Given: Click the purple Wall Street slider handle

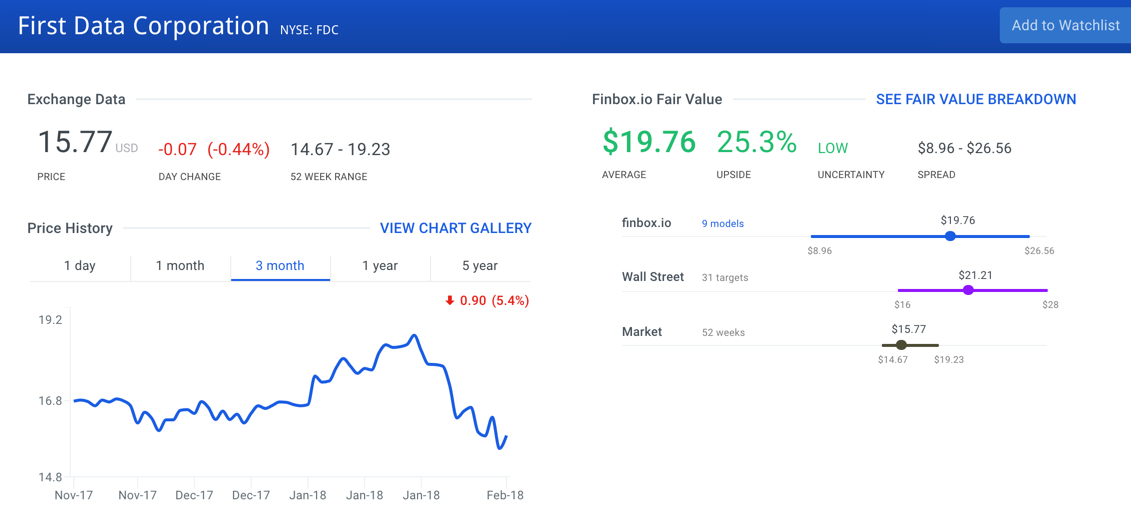Looking at the screenshot, I should 968,290.
